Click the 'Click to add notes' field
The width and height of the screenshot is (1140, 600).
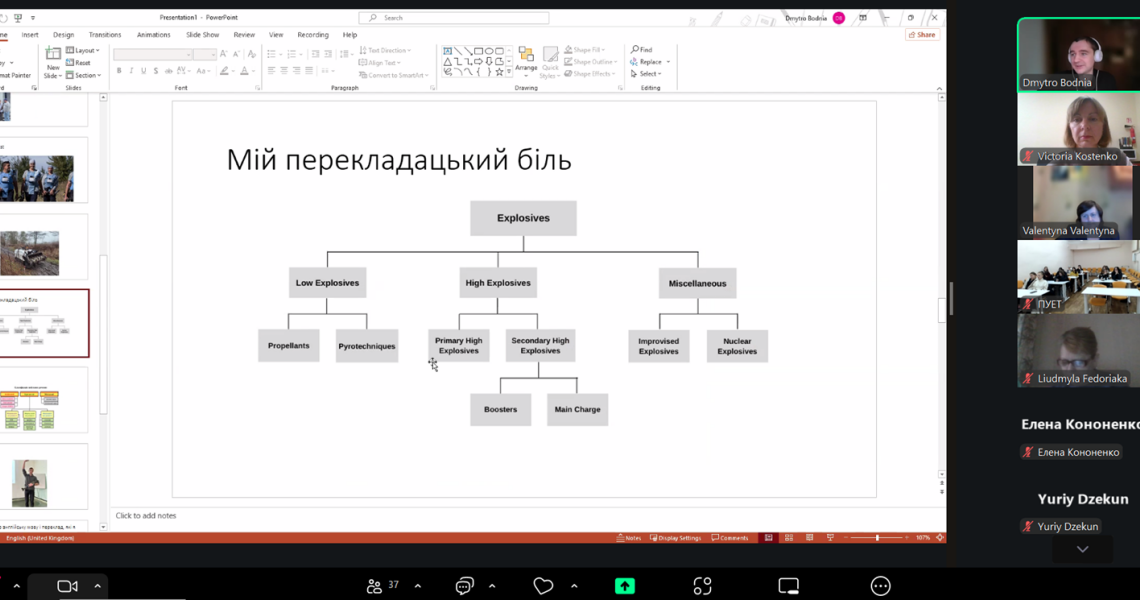[x=146, y=516]
